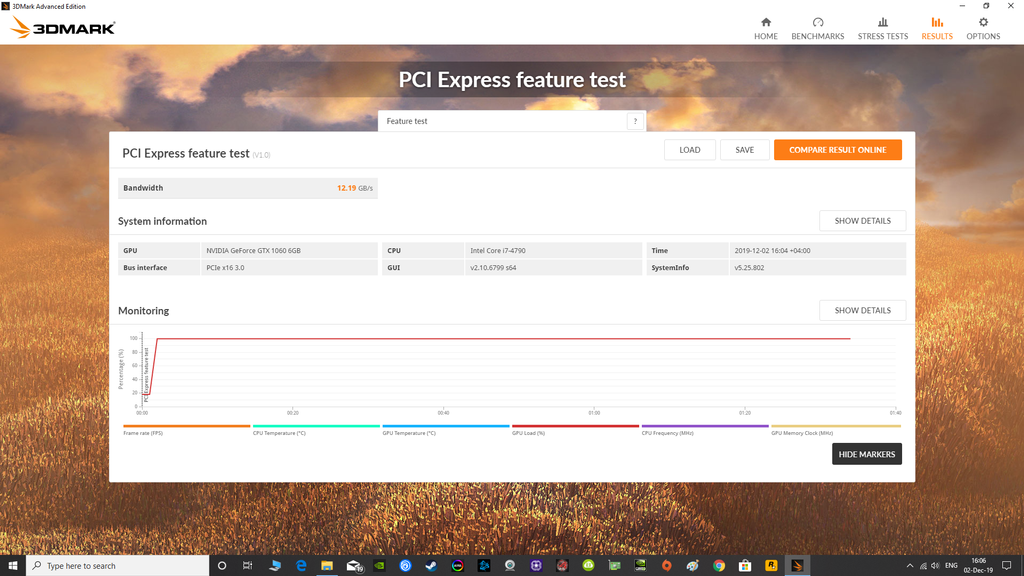Open the network tray icon
The height and width of the screenshot is (576, 1024).
[x=923, y=566]
